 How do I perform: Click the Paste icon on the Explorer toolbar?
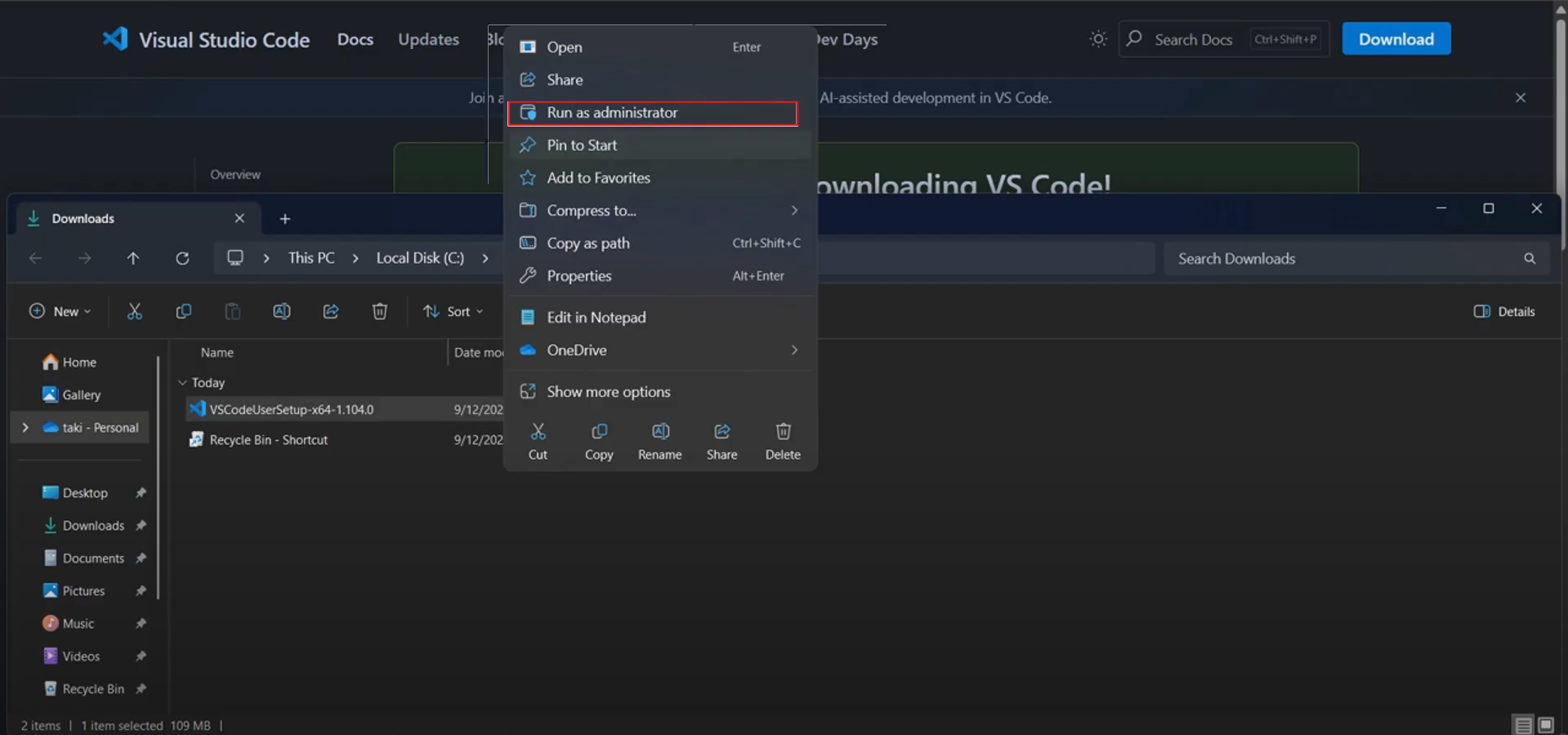pyautogui.click(x=233, y=311)
